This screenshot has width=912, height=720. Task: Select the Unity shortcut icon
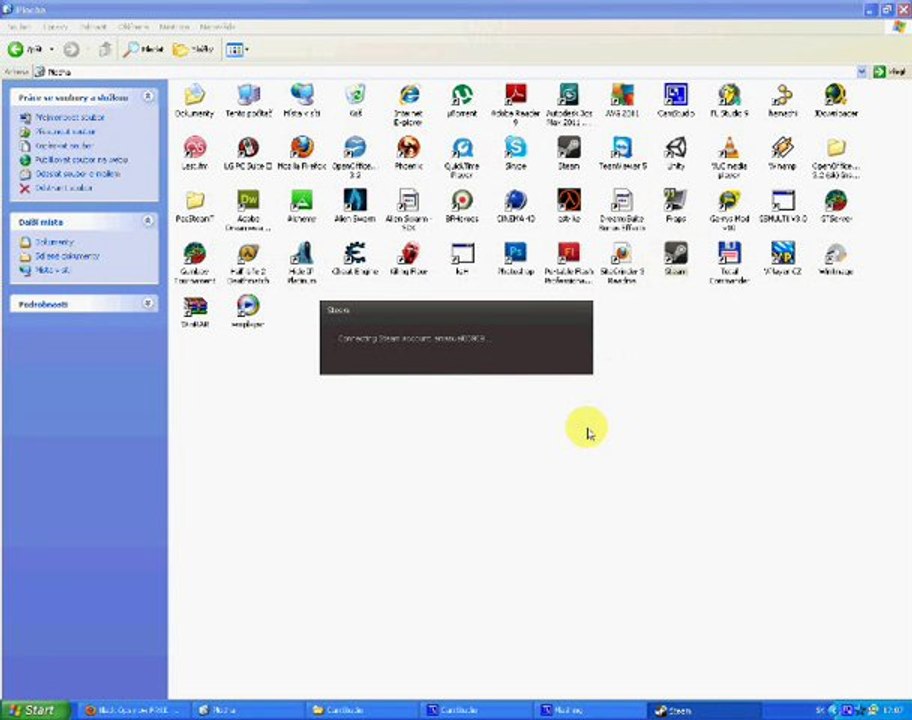[x=675, y=154]
